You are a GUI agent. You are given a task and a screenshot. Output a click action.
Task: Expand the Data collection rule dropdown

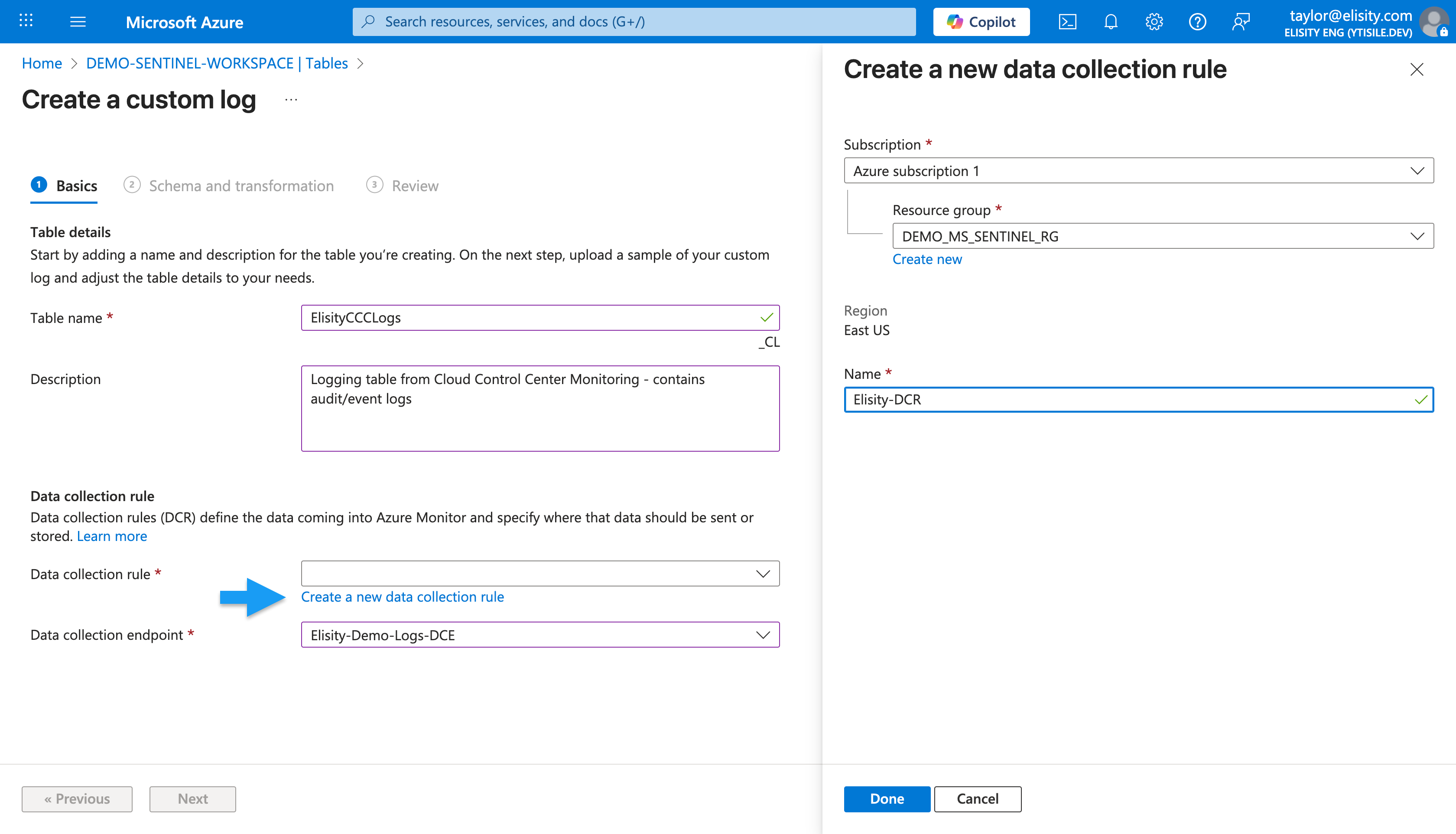coord(540,573)
